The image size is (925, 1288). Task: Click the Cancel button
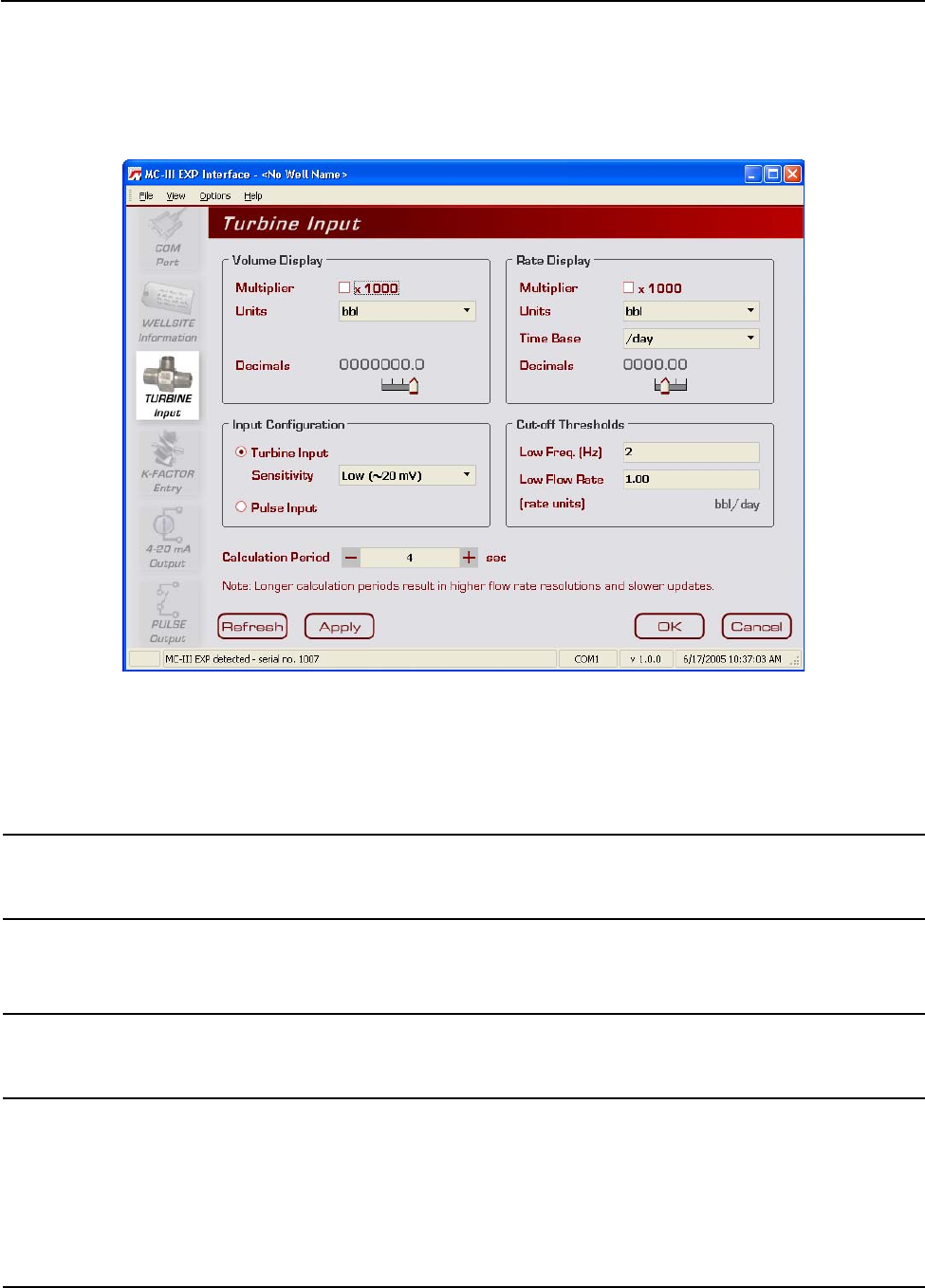pyautogui.click(x=756, y=627)
